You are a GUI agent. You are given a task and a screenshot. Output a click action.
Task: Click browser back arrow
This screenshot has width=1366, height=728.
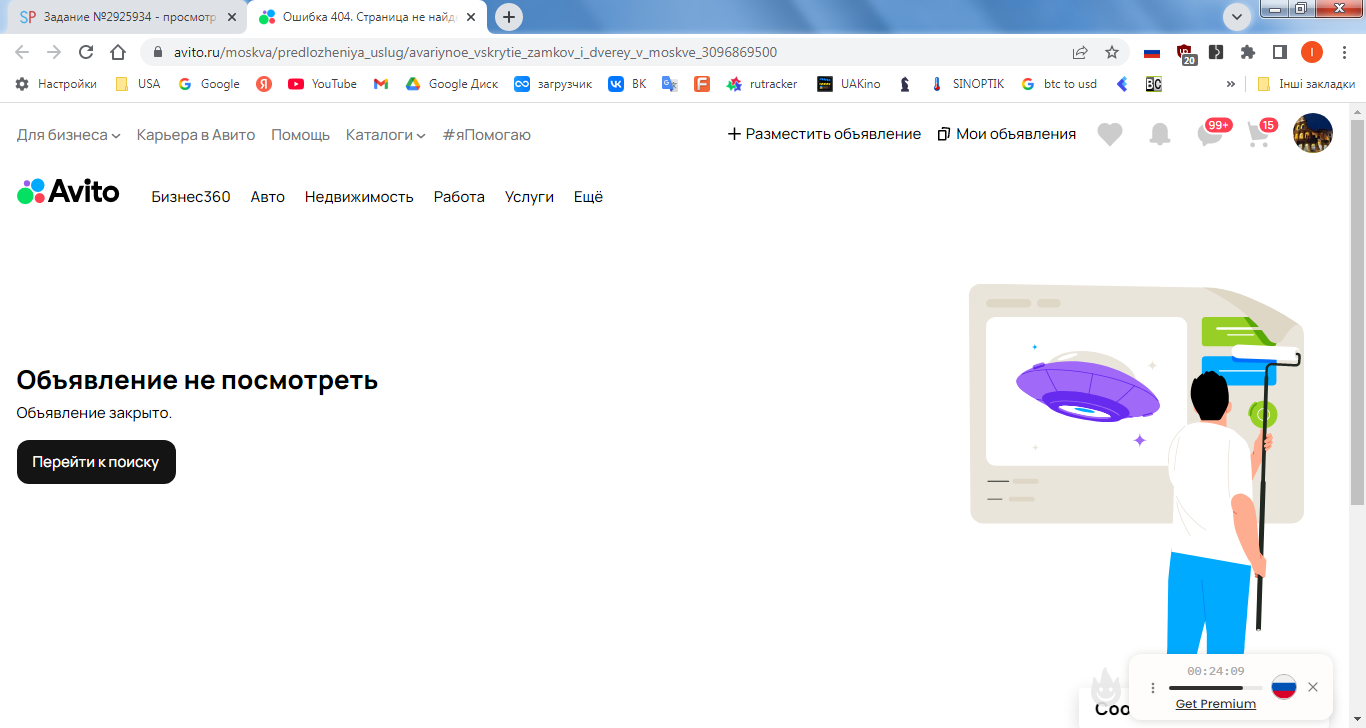(22, 52)
